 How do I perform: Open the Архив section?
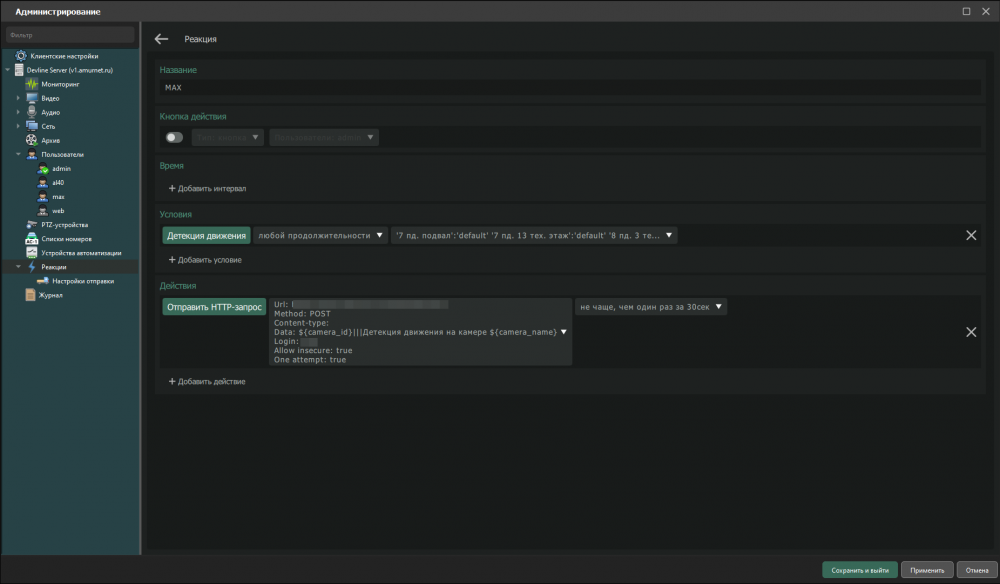click(50, 140)
